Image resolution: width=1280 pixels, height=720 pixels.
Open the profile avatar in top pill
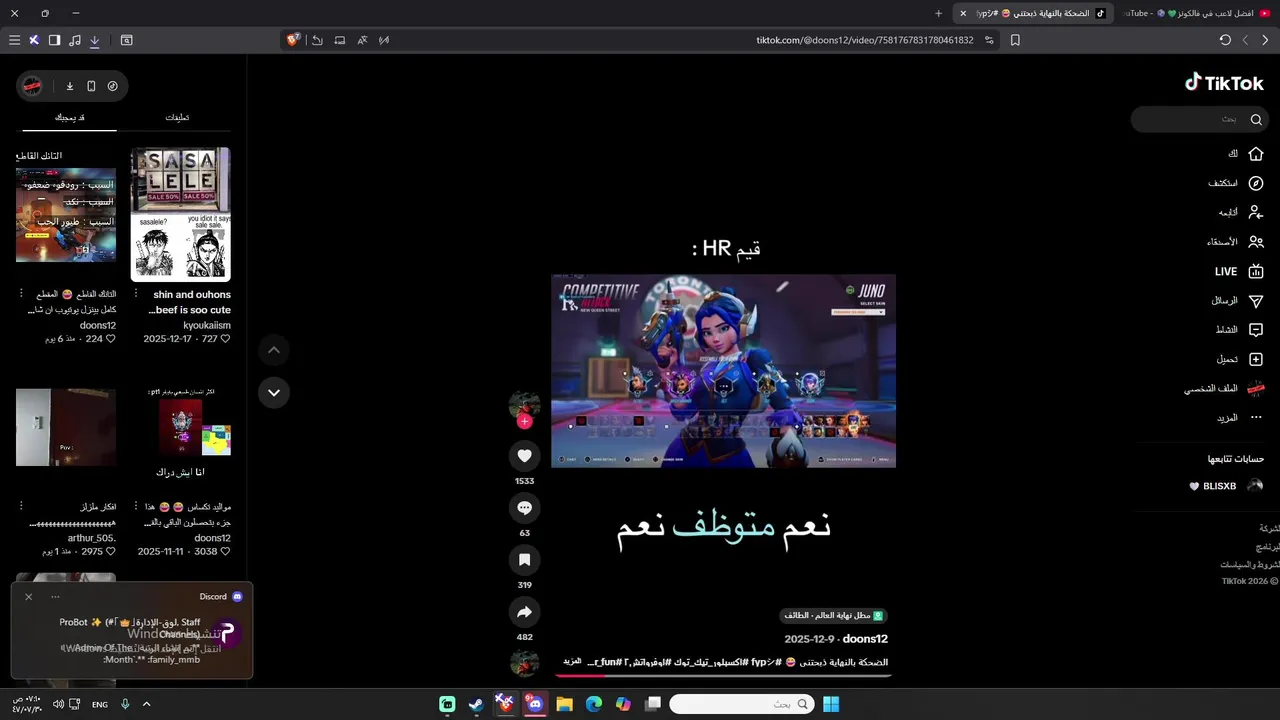coord(33,86)
